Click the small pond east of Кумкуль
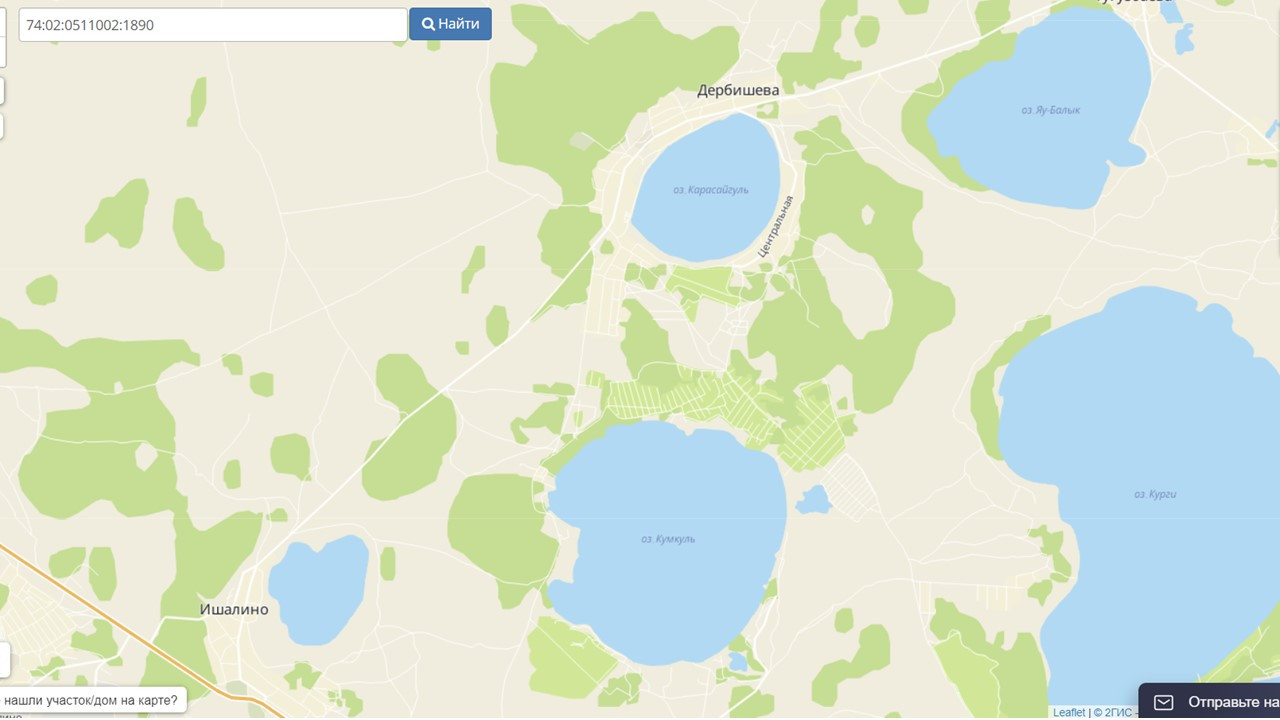1280x720 pixels. coord(813,499)
